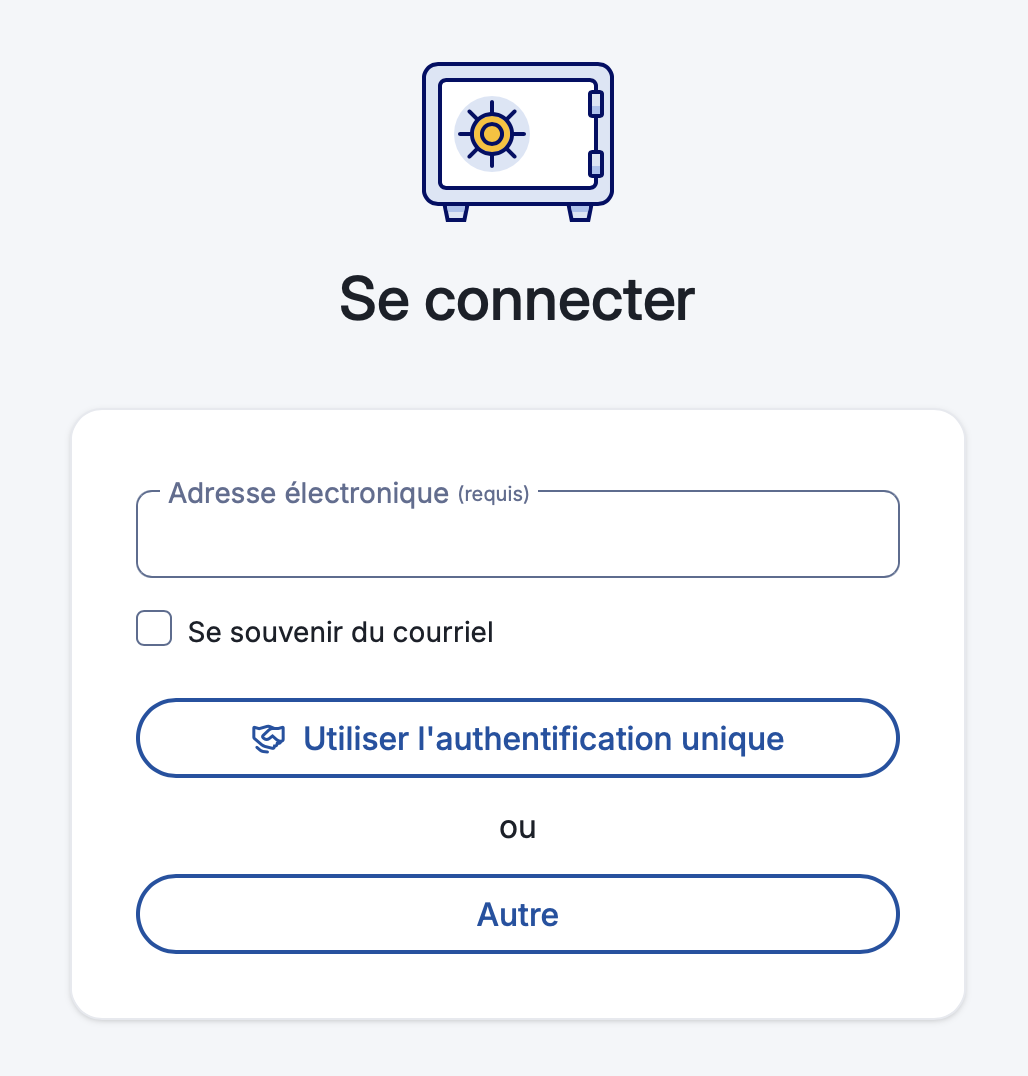
Task: Click the "ou" separator text
Action: click(x=517, y=827)
